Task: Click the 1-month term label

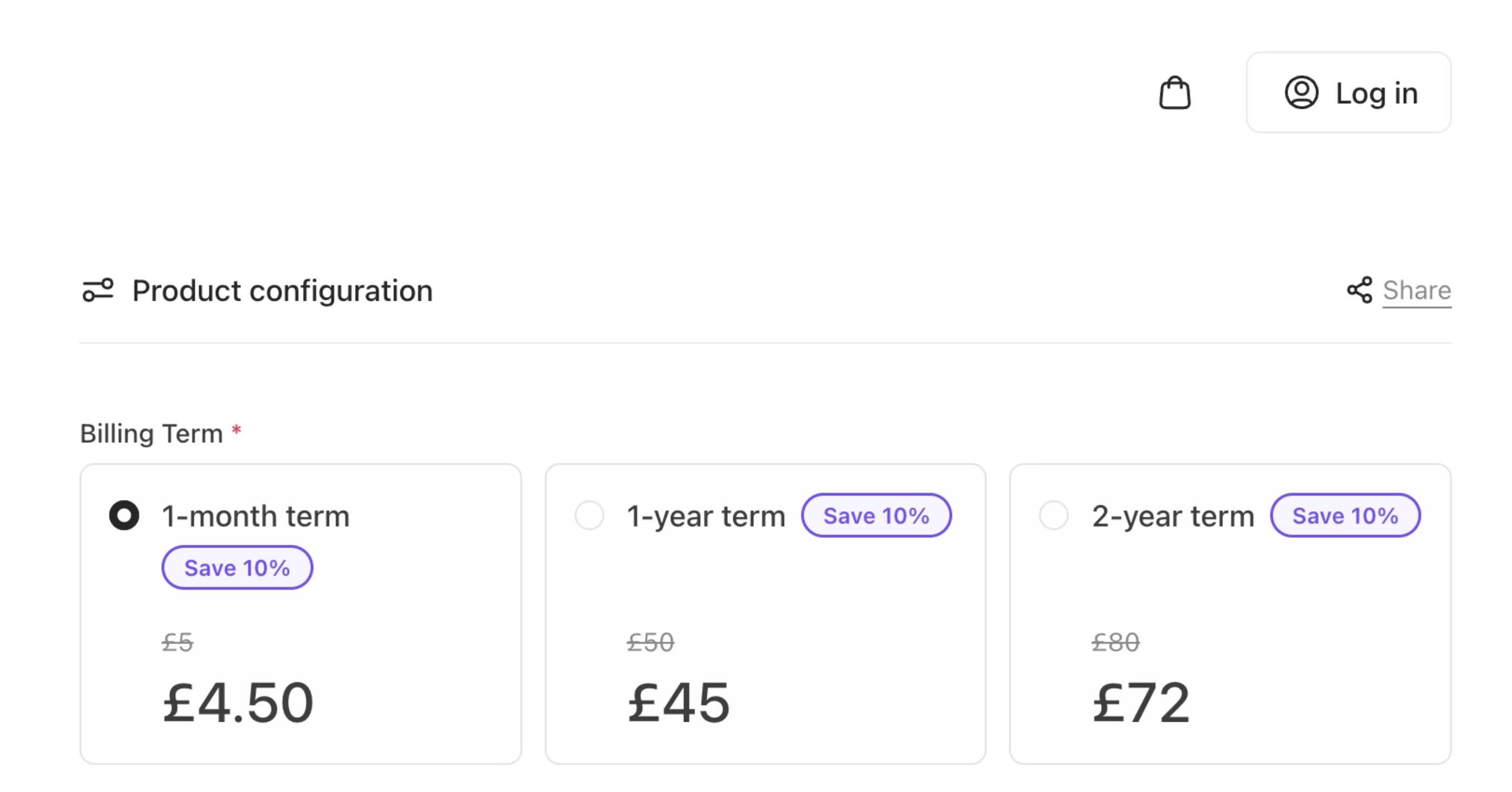Action: click(255, 516)
